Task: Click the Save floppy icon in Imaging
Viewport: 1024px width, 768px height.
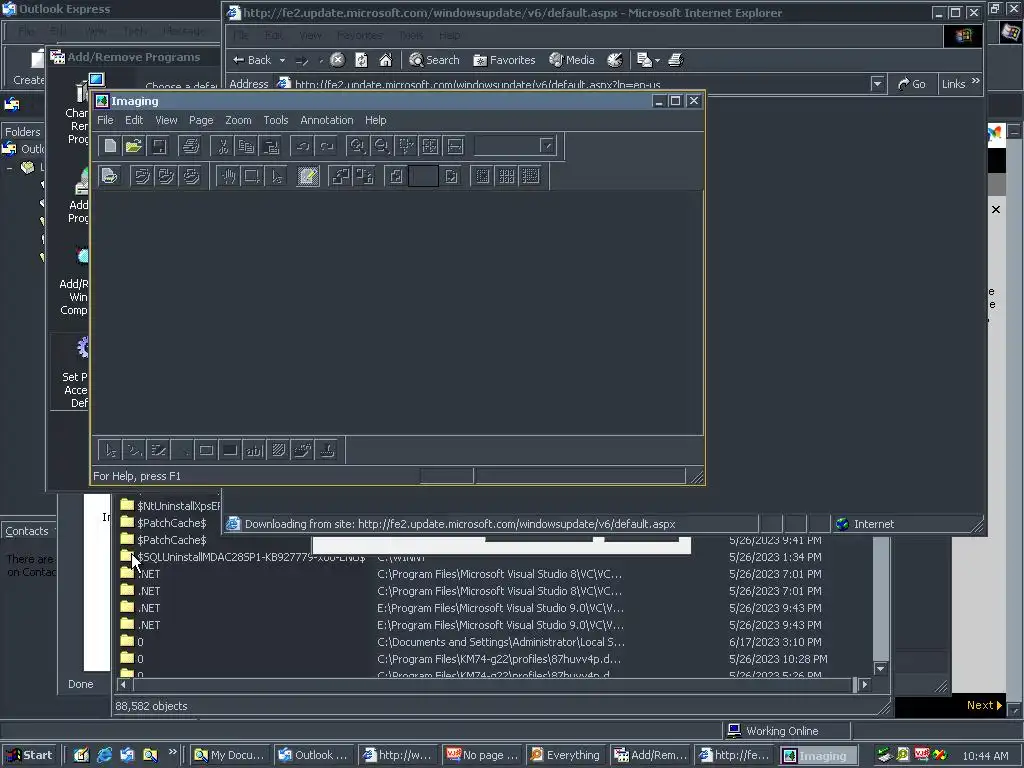Action: [159, 146]
